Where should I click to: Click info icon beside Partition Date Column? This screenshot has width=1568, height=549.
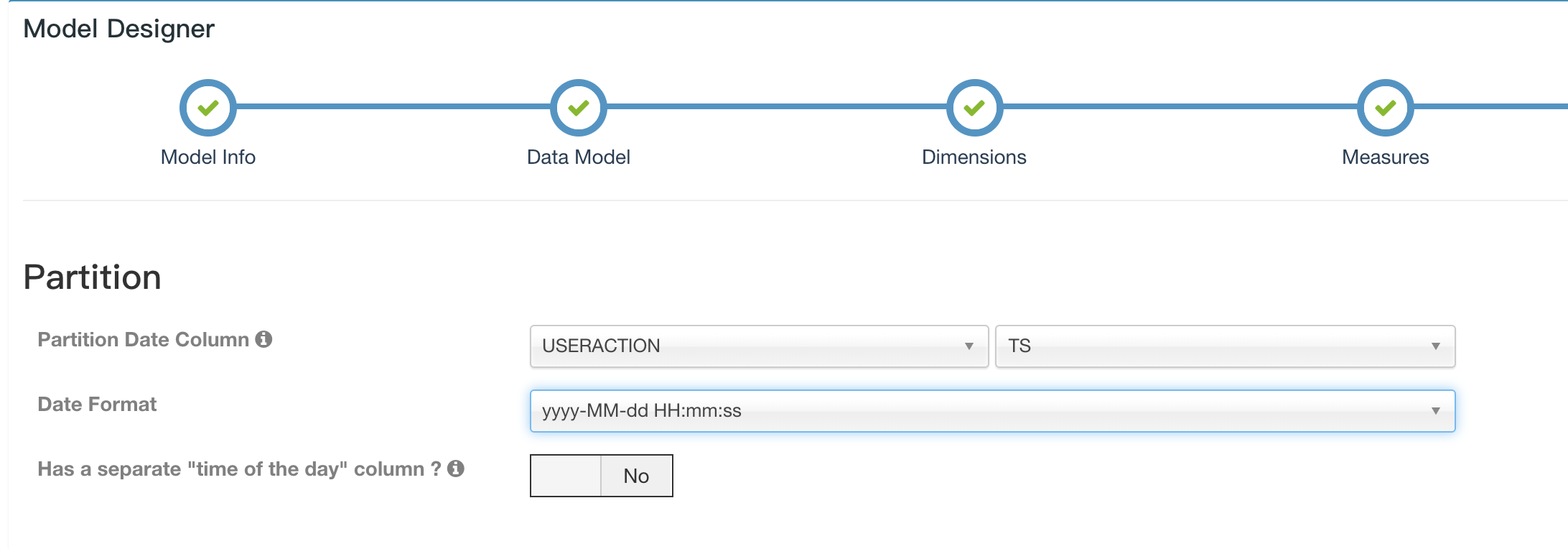(263, 339)
